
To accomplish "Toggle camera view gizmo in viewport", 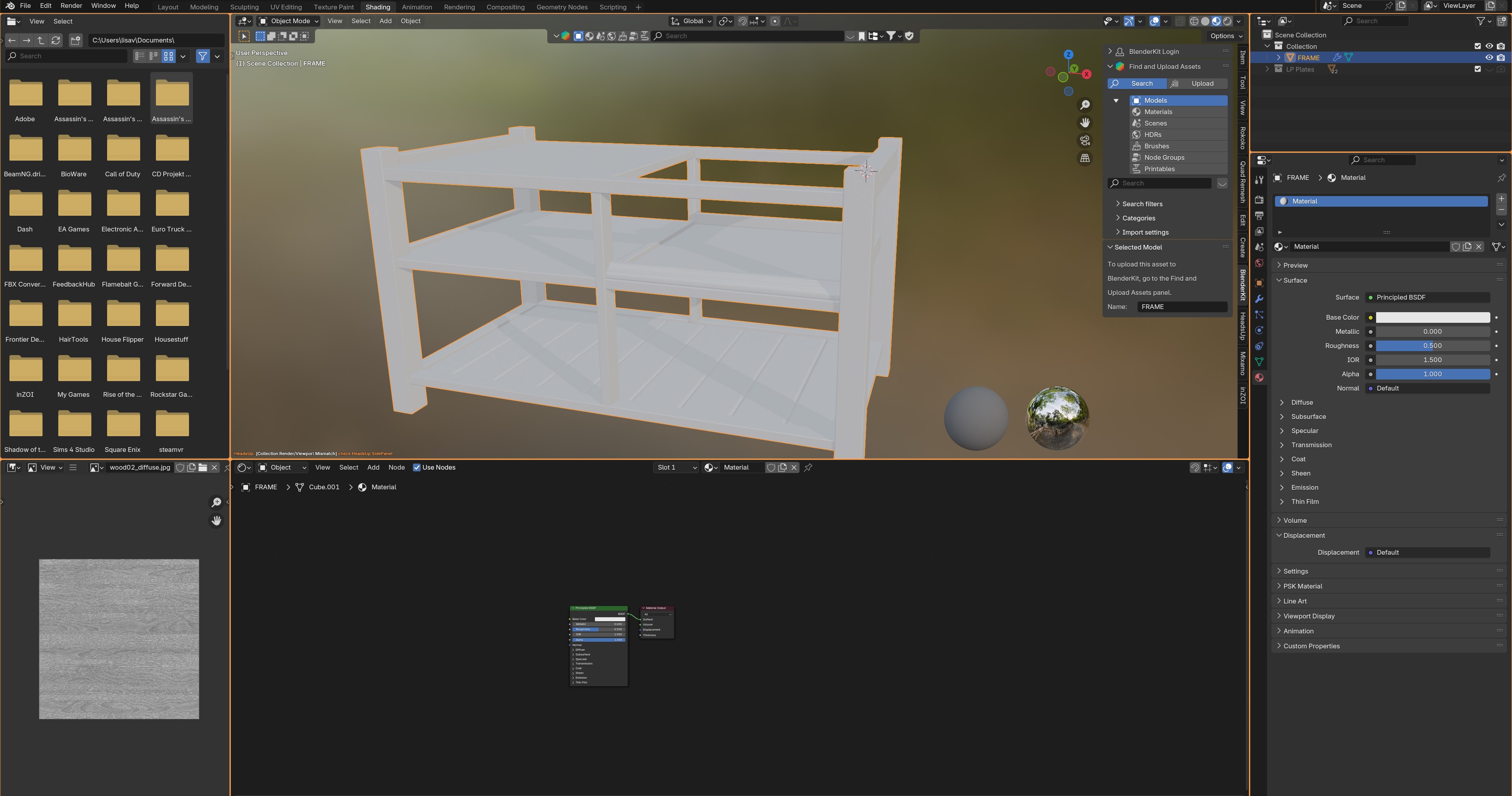I will (x=1085, y=140).
